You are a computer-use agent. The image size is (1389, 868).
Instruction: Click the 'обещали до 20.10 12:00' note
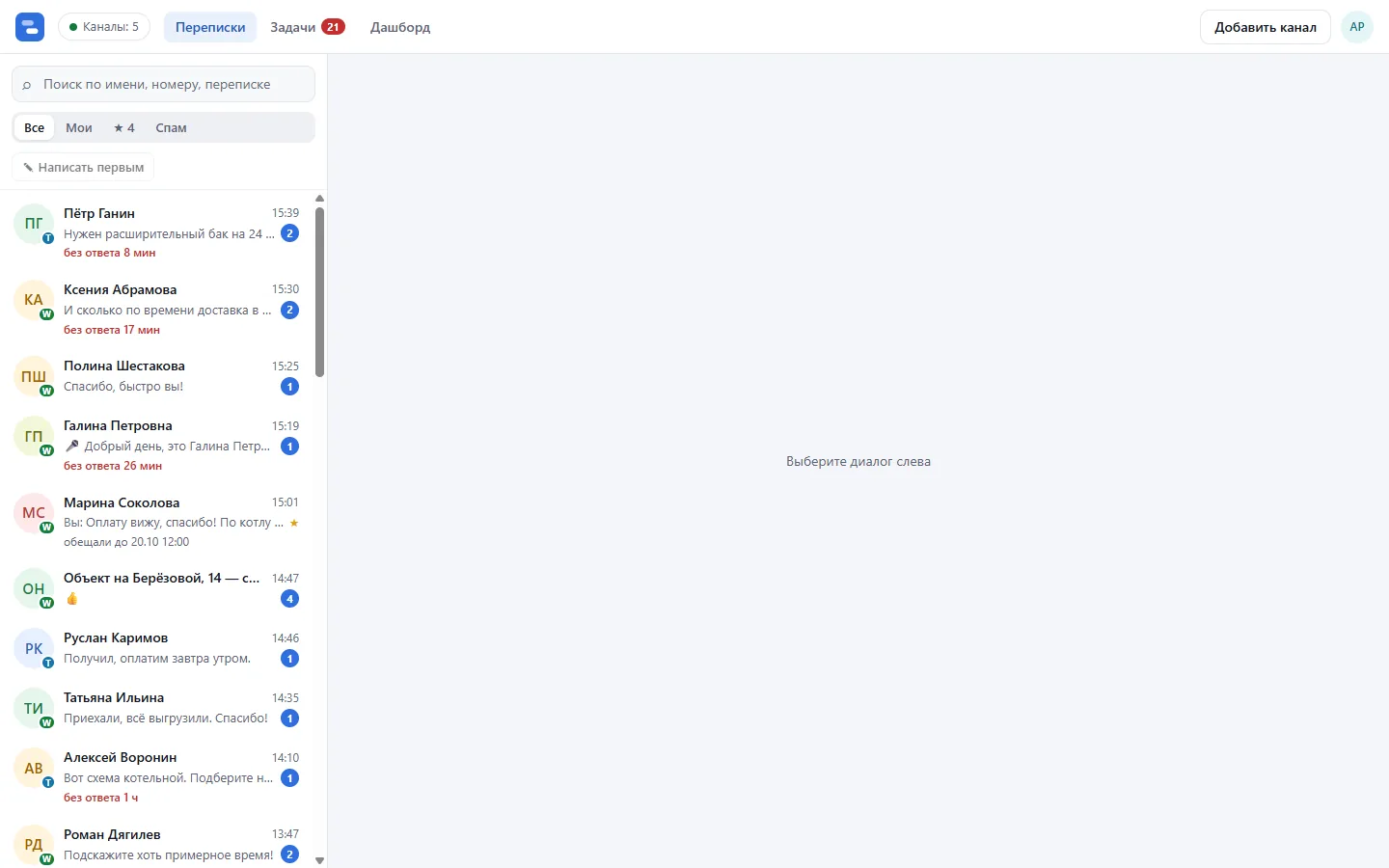pyautogui.click(x=126, y=542)
